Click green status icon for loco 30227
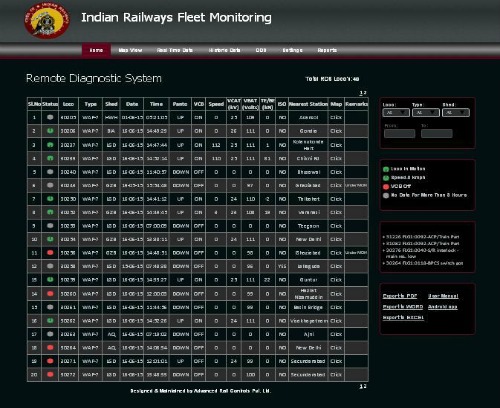500x408 pixels. tap(50, 145)
